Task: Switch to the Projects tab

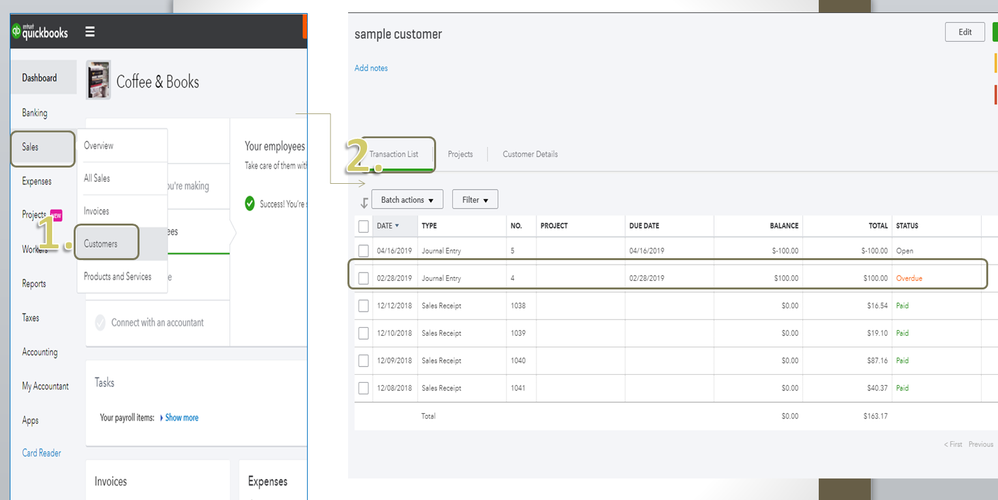Action: [460, 154]
